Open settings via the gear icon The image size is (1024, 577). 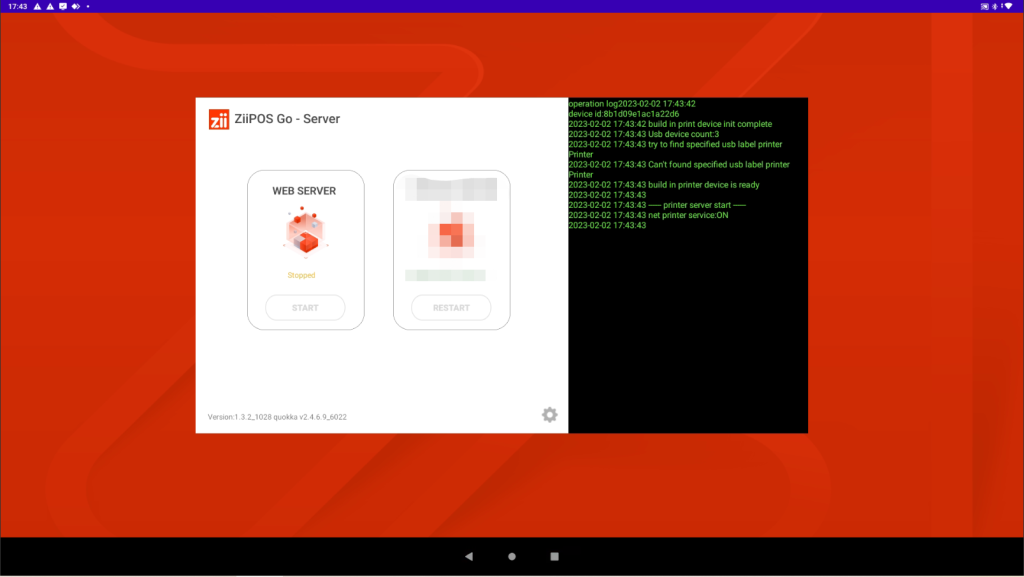pos(549,415)
